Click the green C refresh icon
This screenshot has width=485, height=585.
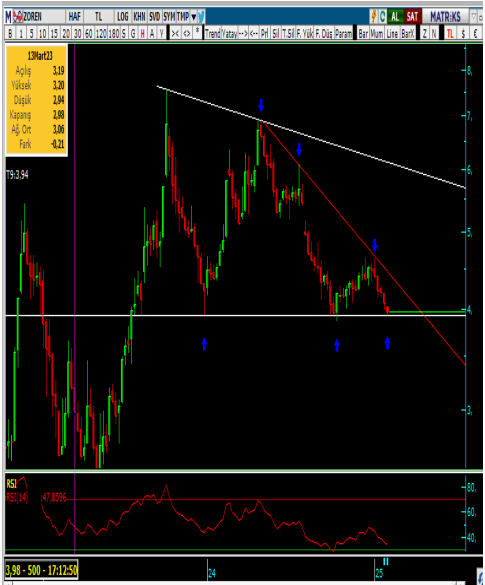pos(382,16)
